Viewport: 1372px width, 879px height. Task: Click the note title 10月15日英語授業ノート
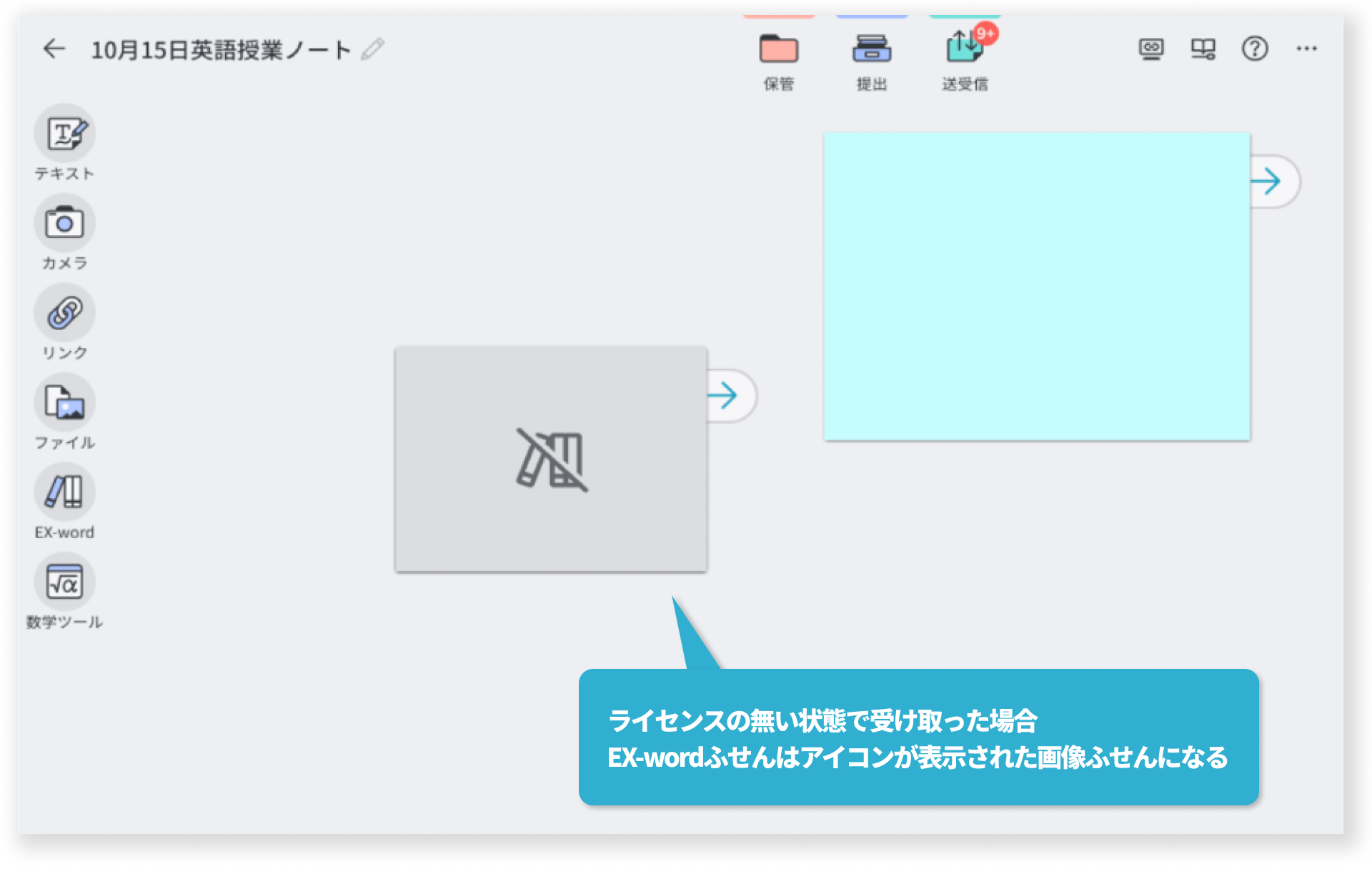[x=221, y=50]
